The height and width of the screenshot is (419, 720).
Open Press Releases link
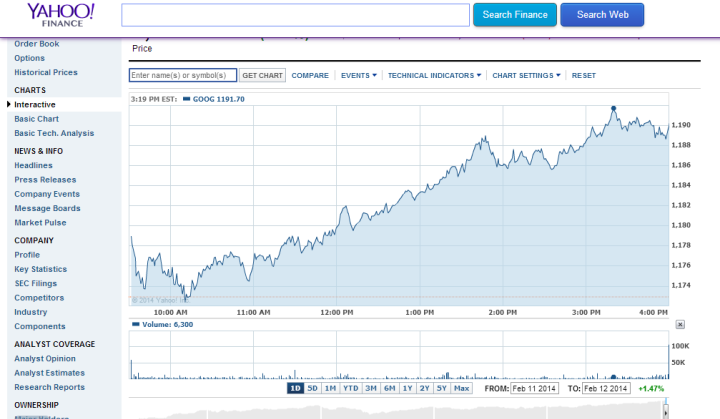[45, 180]
